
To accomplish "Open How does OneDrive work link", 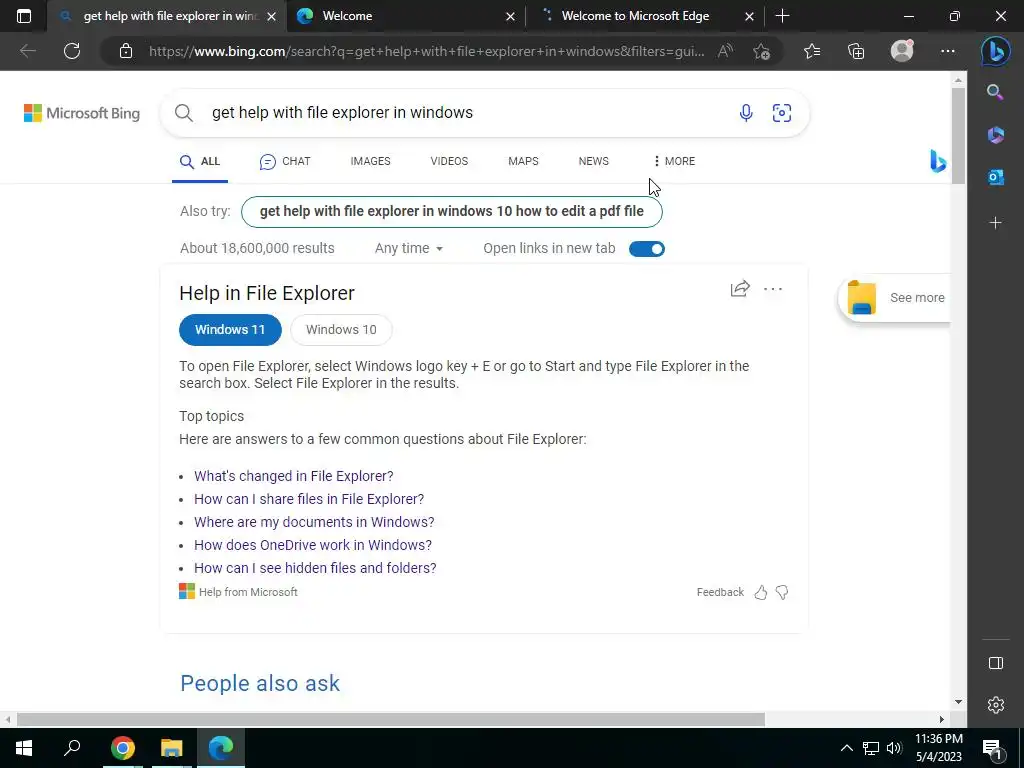I will 313,545.
